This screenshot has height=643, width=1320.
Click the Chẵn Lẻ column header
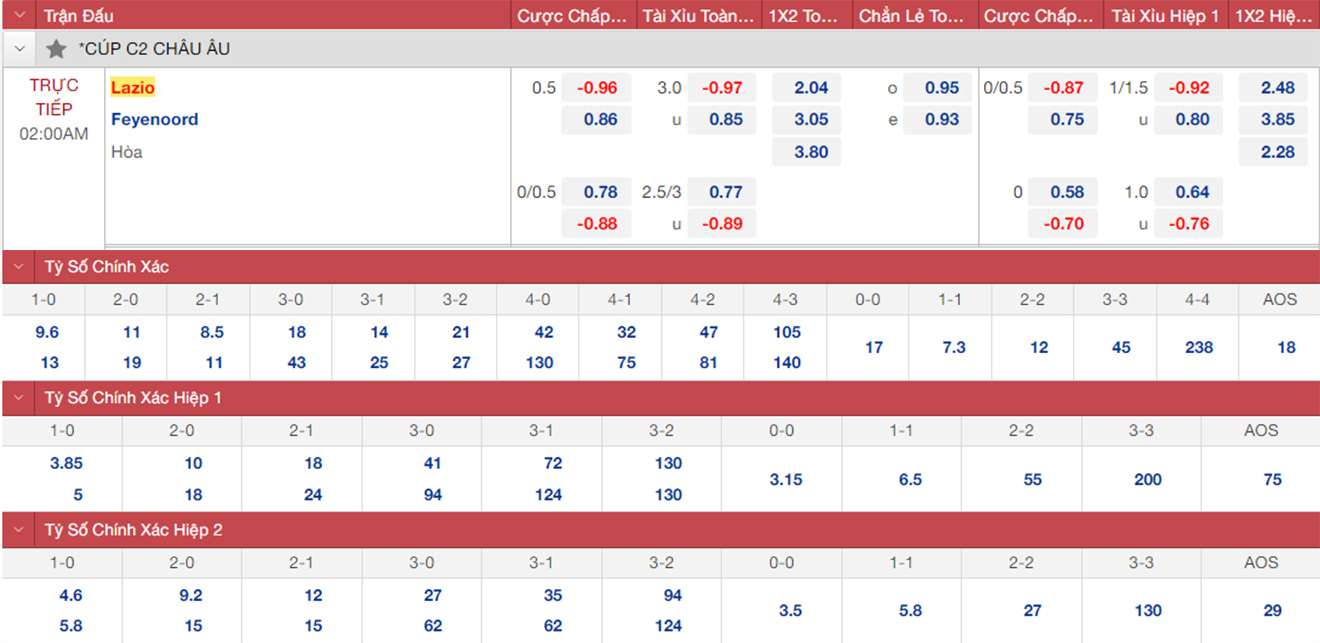click(912, 16)
